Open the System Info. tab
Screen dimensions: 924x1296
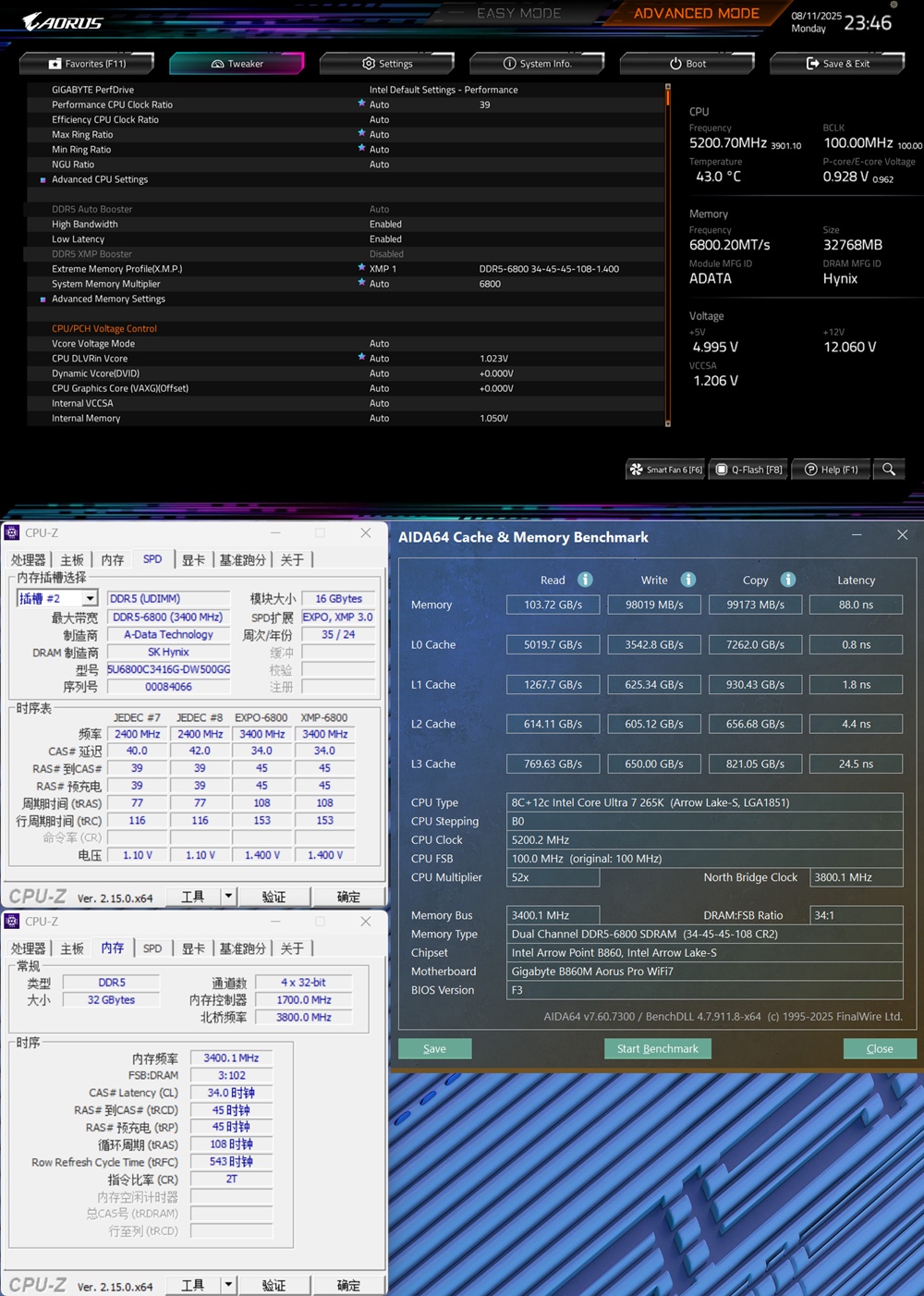[x=537, y=64]
